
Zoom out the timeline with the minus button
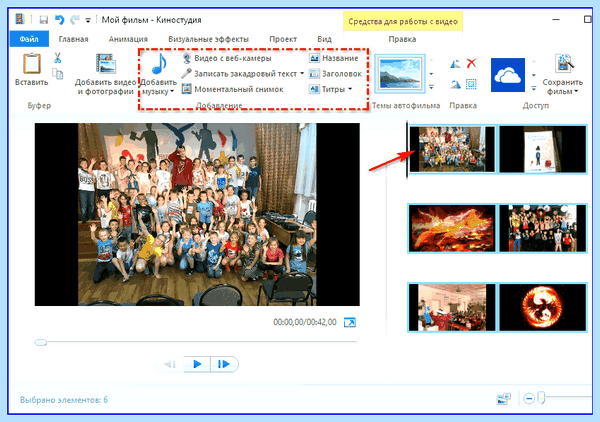click(529, 399)
